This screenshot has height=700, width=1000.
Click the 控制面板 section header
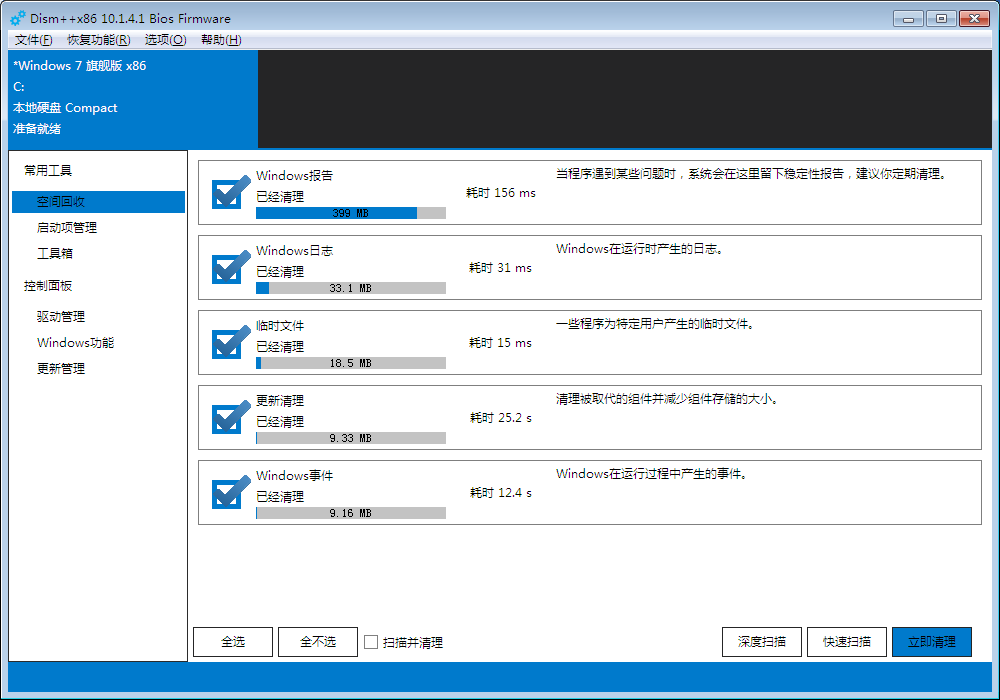(x=48, y=286)
